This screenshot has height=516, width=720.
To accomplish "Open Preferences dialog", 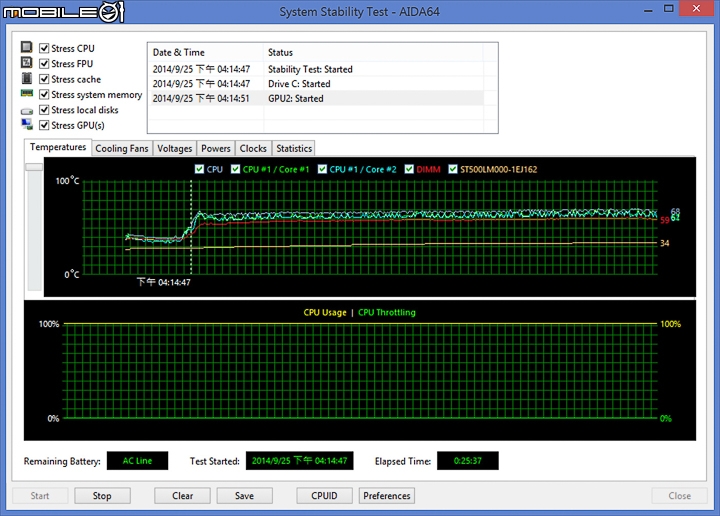I will coord(387,496).
